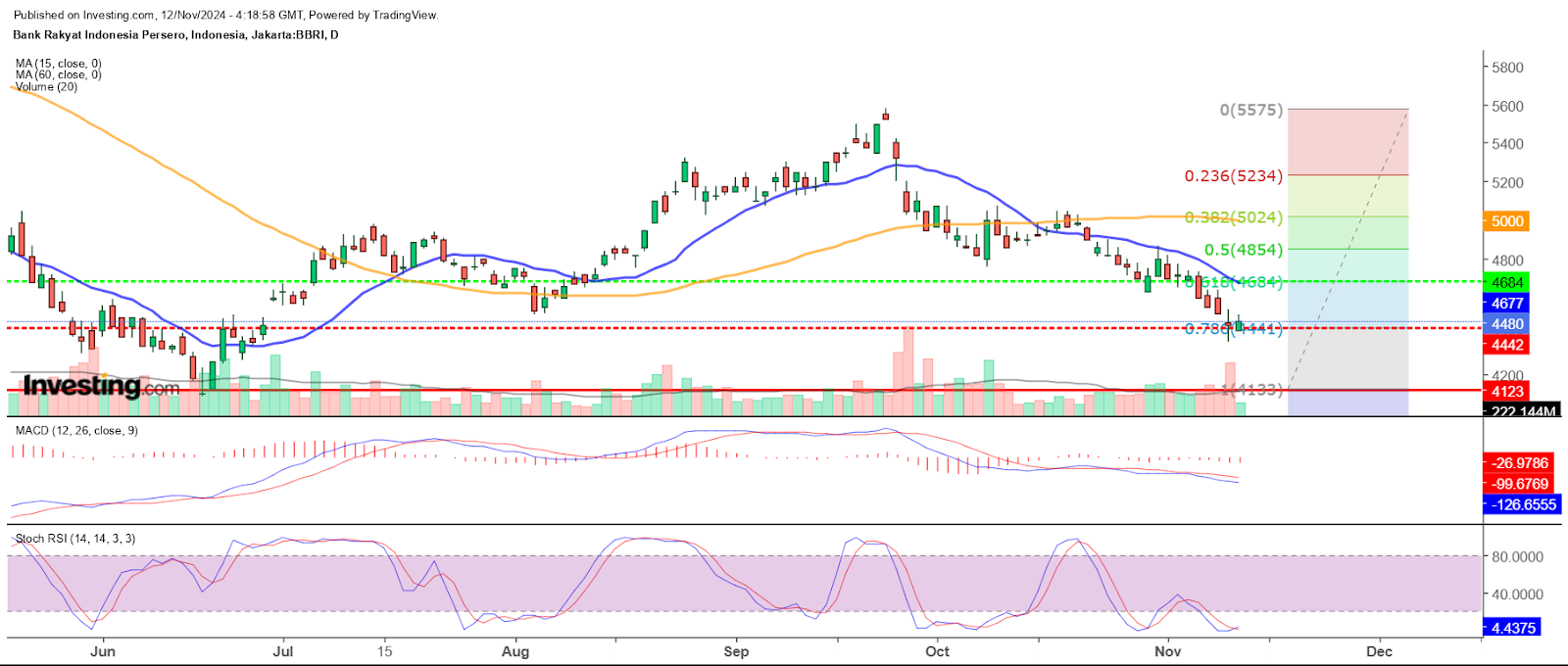Click the 0(5575) Fibonacci level label
Image resolution: width=1568 pixels, height=666 pixels.
click(1250, 110)
